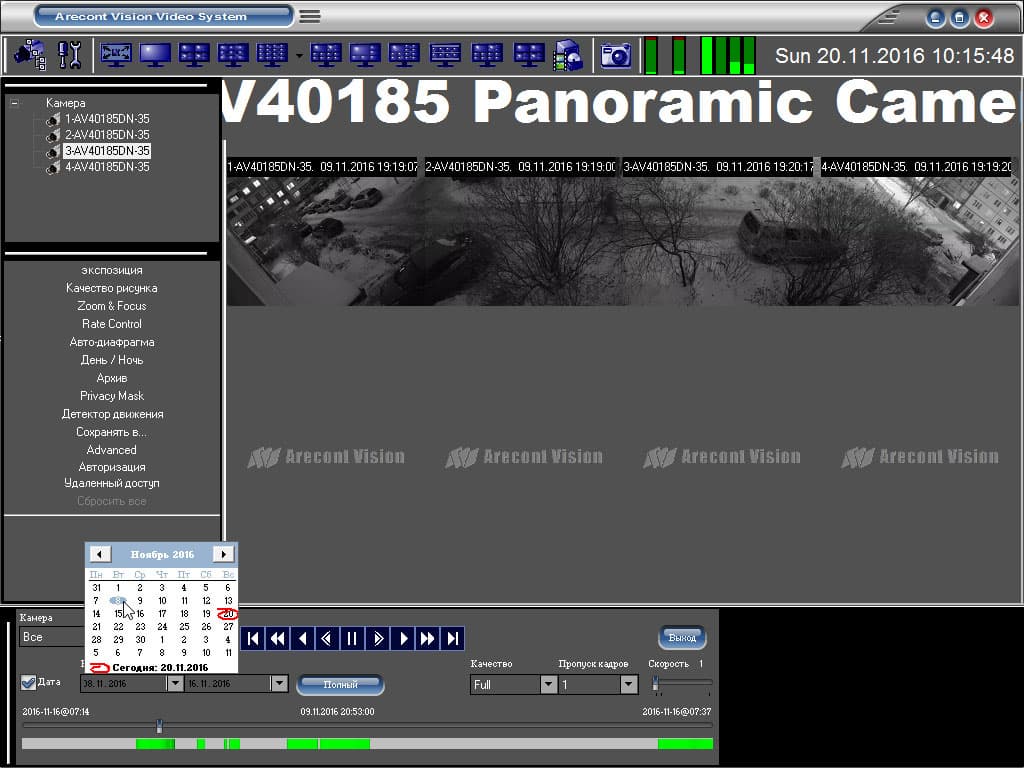Fast rewind the archive playback
The image size is (1024, 768).
click(x=278, y=638)
